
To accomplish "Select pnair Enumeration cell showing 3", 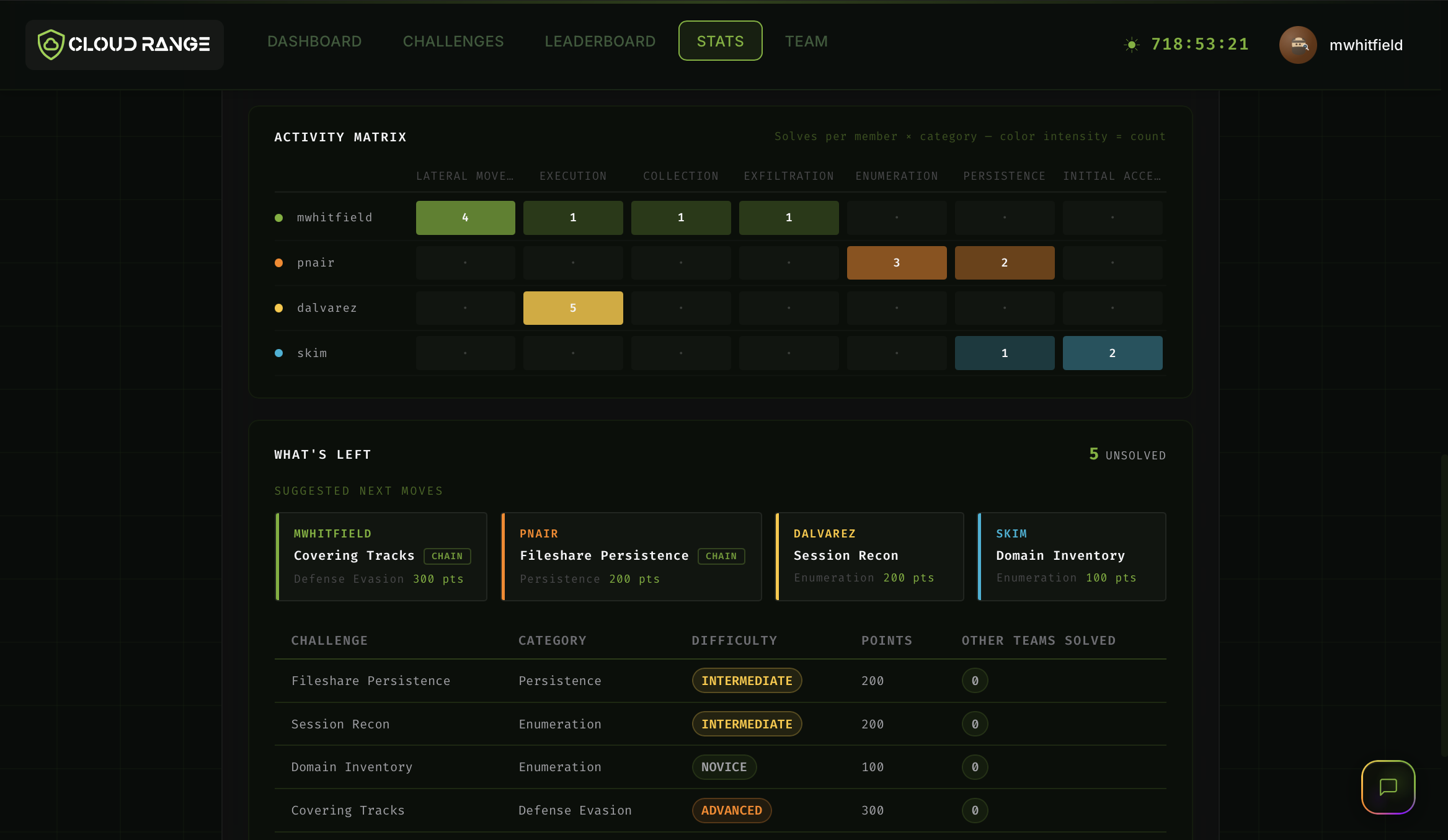I will click(897, 263).
